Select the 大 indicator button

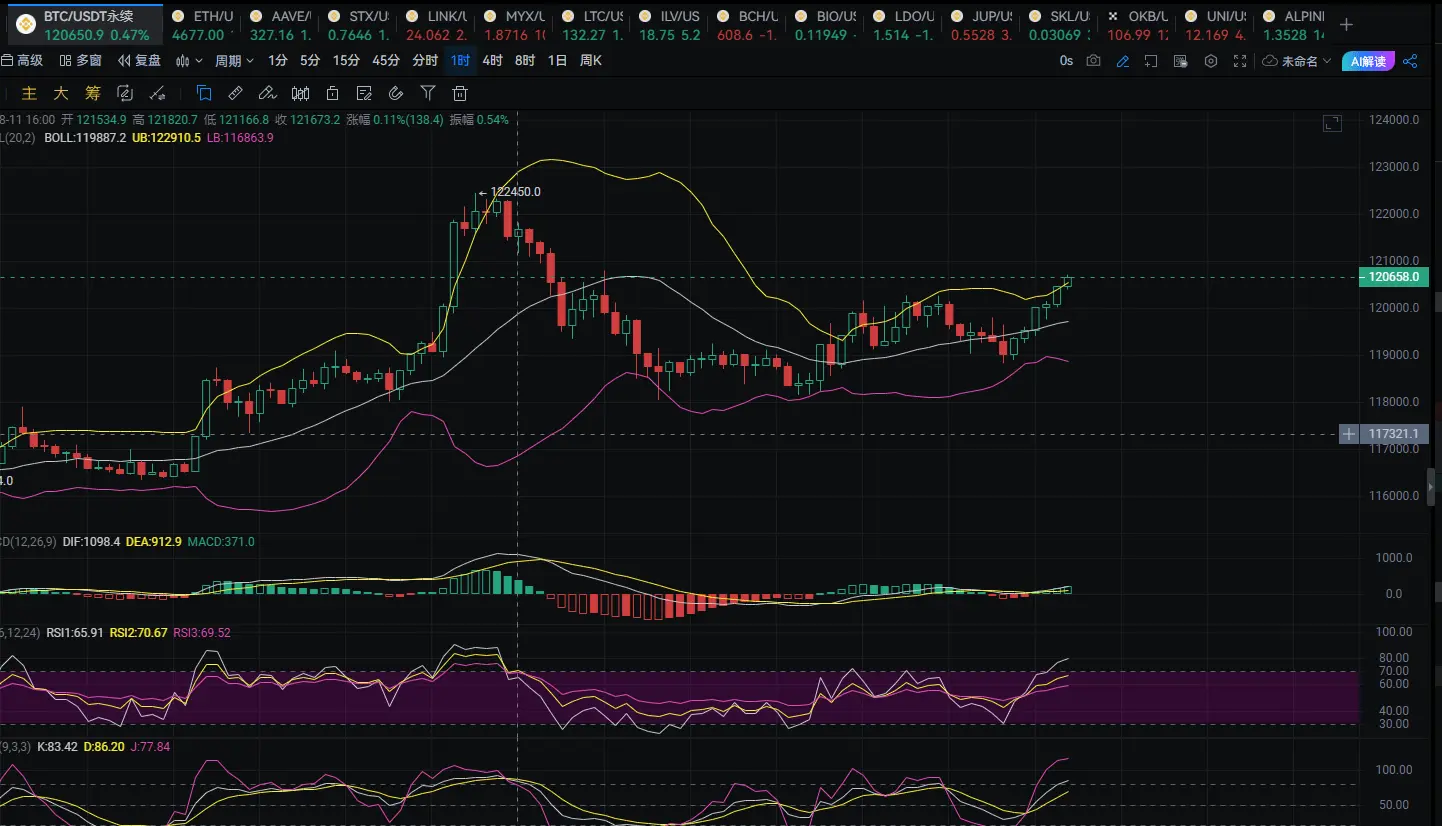click(x=61, y=94)
